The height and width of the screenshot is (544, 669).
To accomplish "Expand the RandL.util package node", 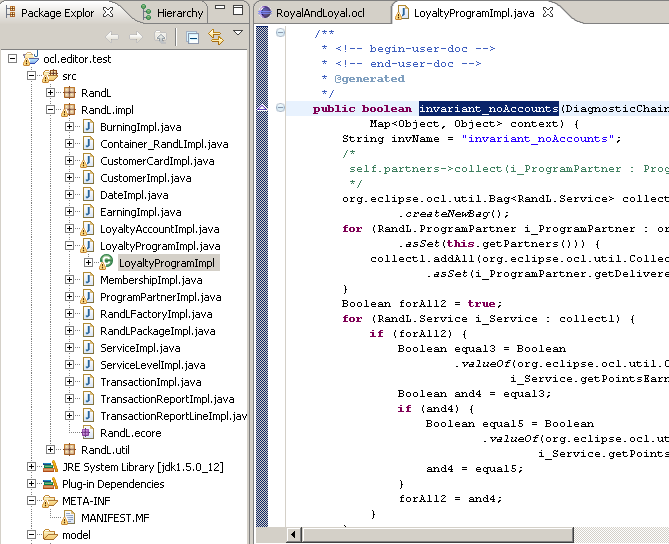I will [50, 449].
